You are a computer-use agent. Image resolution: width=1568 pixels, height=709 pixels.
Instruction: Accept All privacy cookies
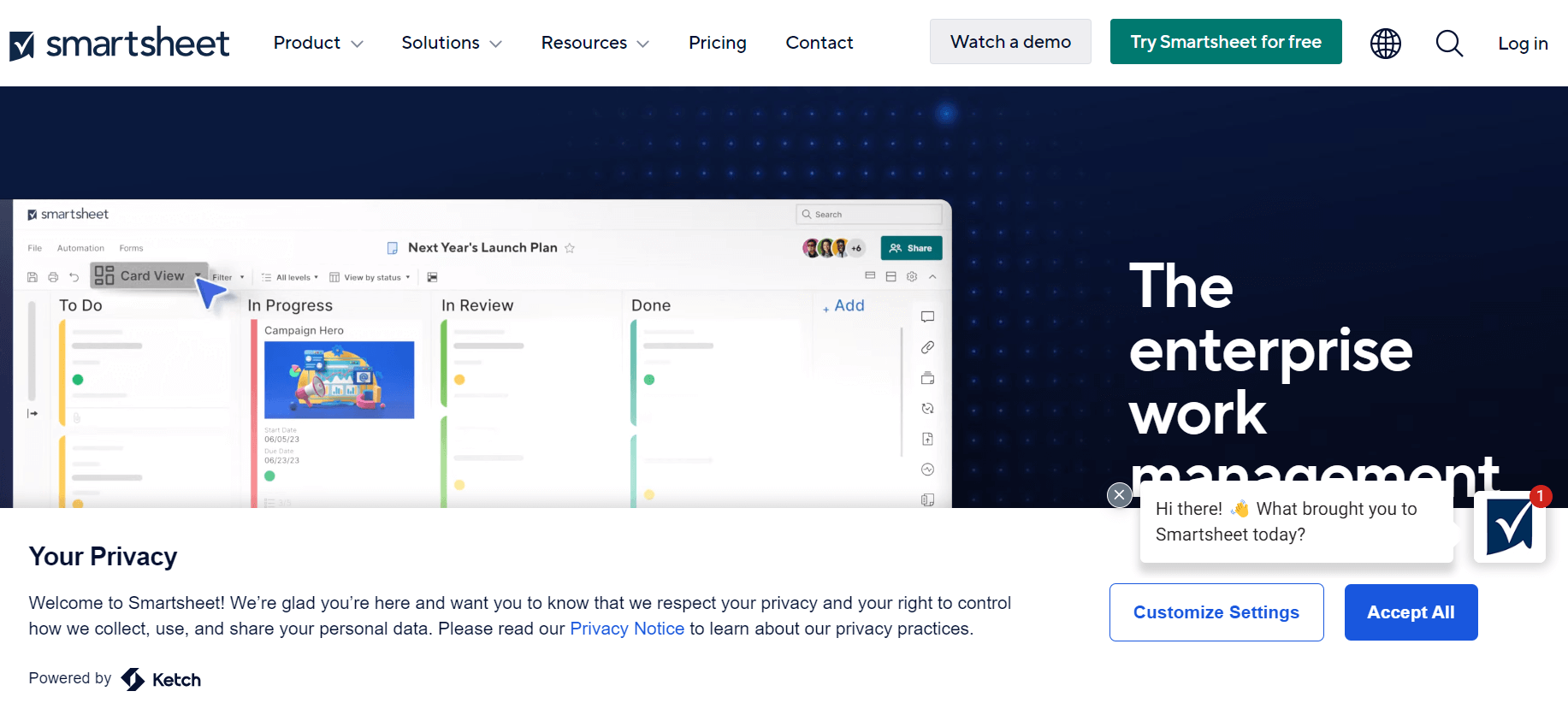point(1411,612)
